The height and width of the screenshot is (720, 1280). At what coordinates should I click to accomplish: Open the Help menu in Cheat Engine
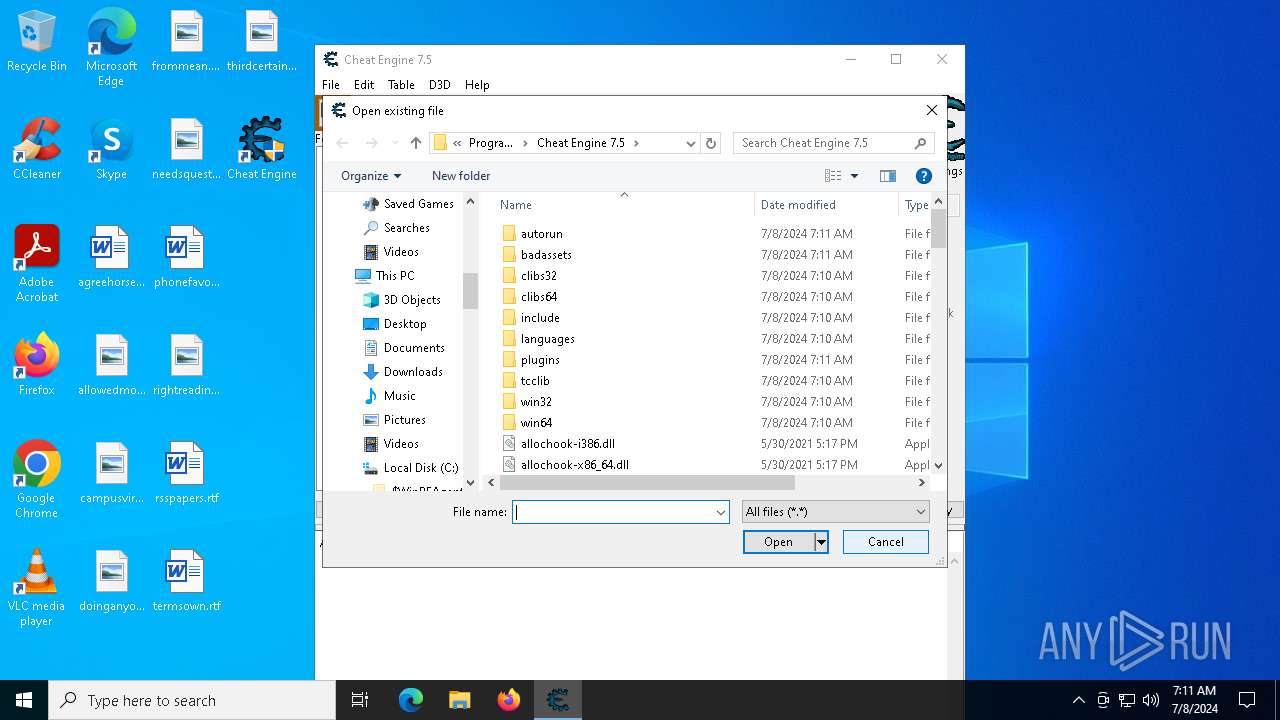[x=477, y=85]
